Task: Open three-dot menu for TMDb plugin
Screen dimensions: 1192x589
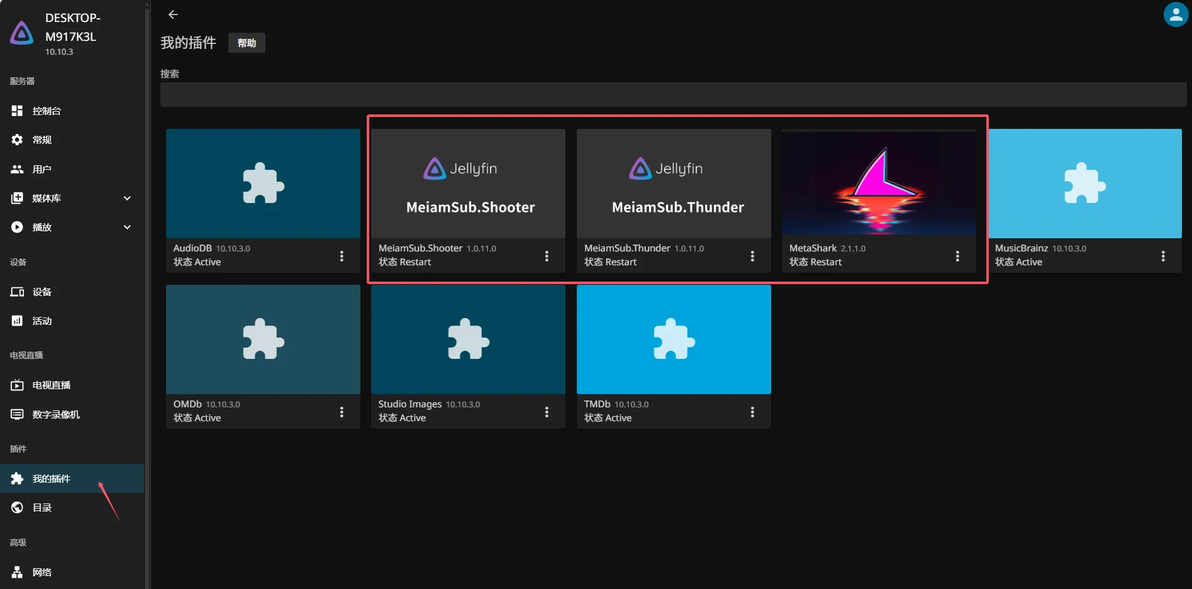Action: coord(753,412)
